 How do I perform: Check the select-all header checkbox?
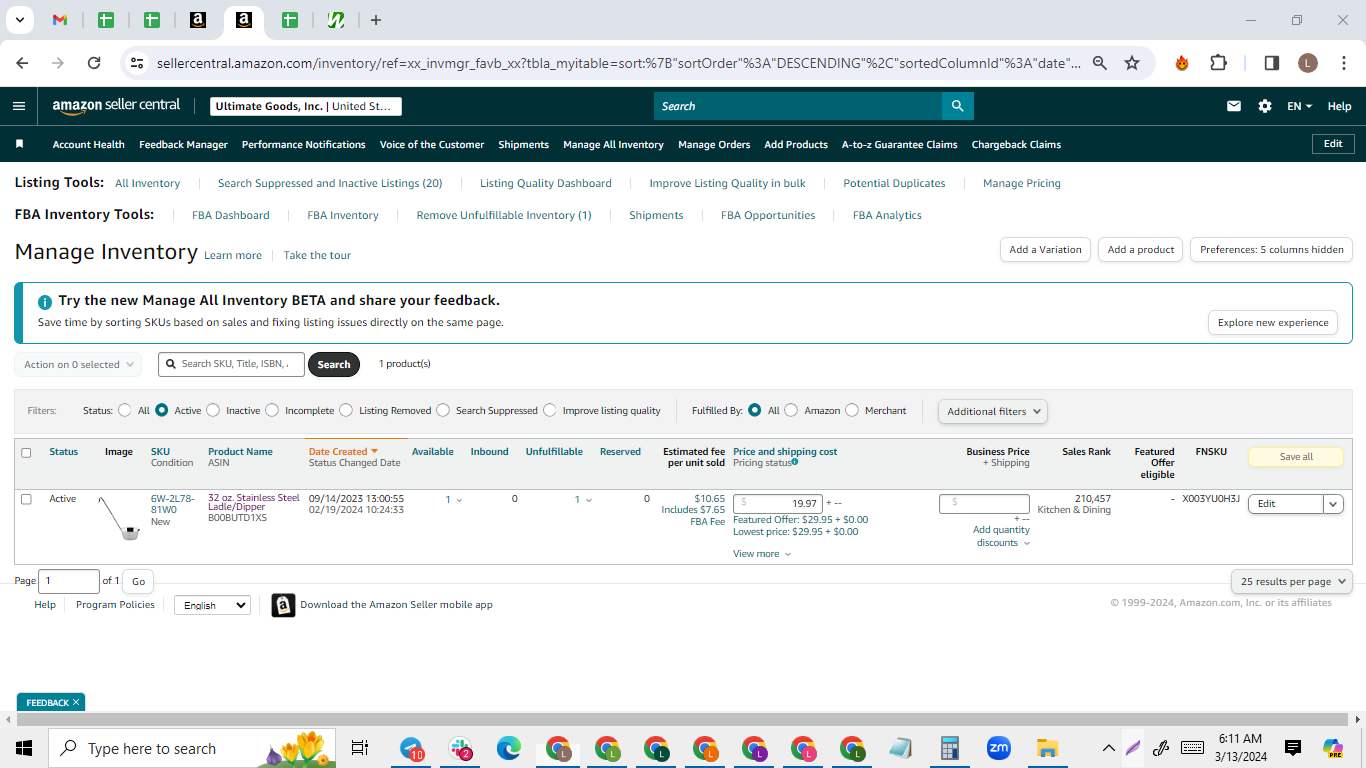click(27, 453)
